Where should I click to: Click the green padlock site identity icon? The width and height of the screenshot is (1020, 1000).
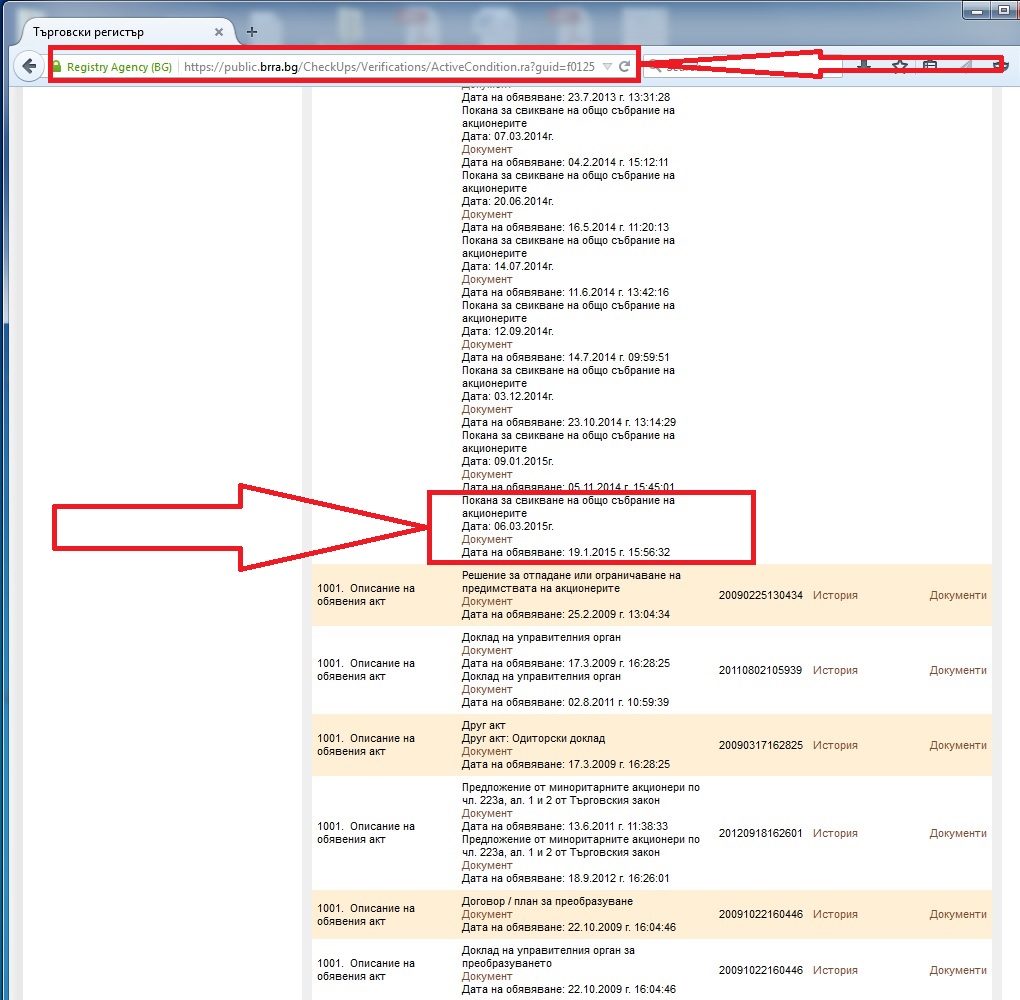click(58, 67)
